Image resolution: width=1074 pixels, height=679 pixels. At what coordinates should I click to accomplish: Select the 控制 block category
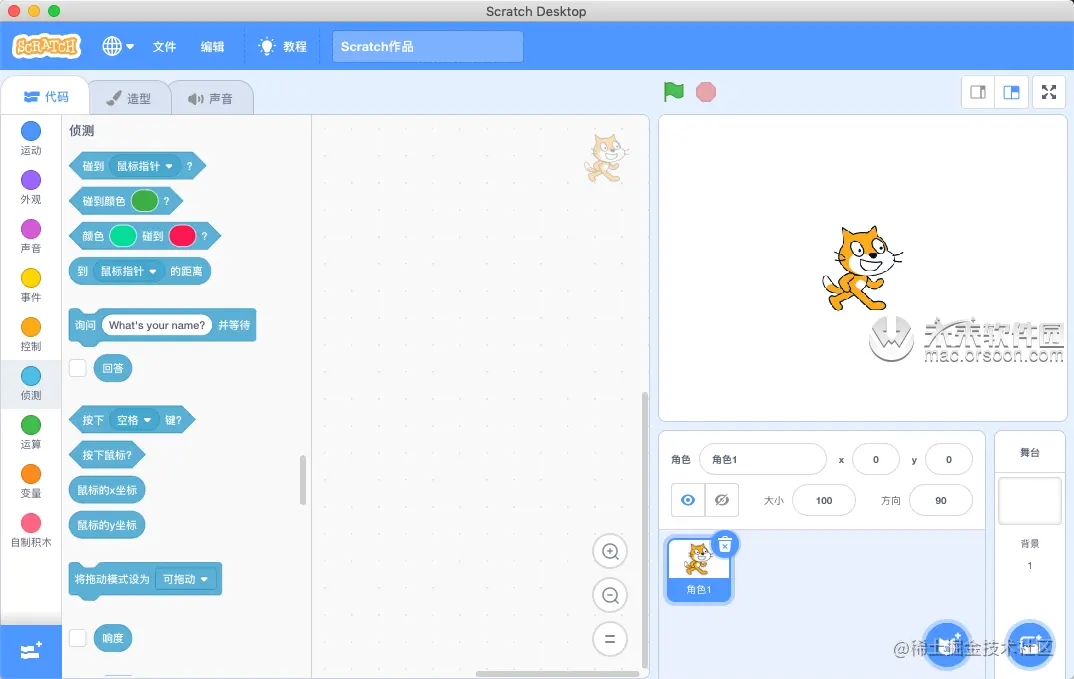click(x=31, y=334)
